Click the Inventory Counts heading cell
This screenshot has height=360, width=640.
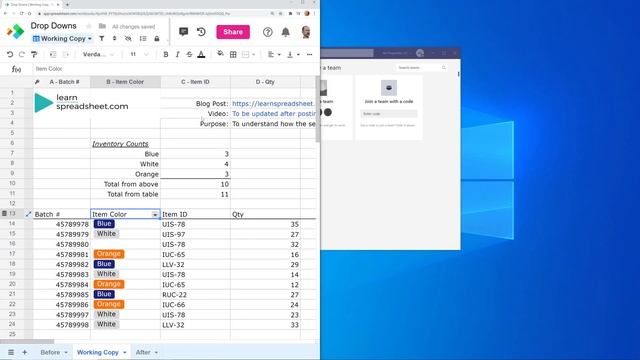click(x=125, y=144)
